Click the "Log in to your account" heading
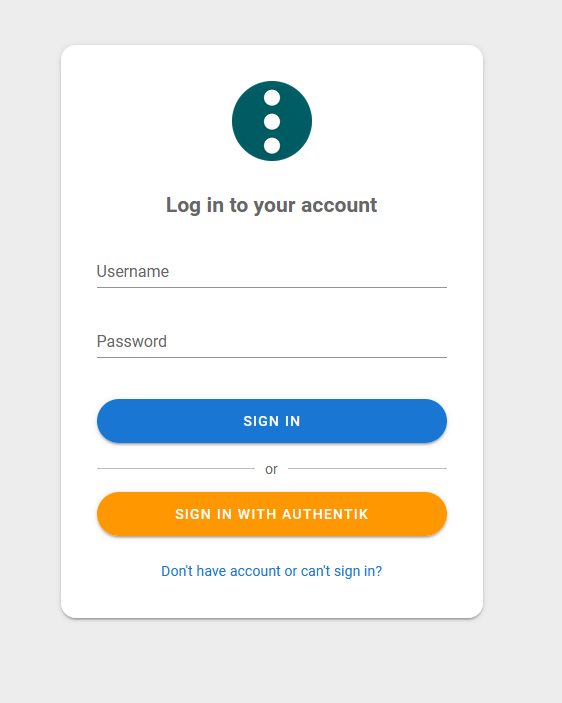 (272, 205)
